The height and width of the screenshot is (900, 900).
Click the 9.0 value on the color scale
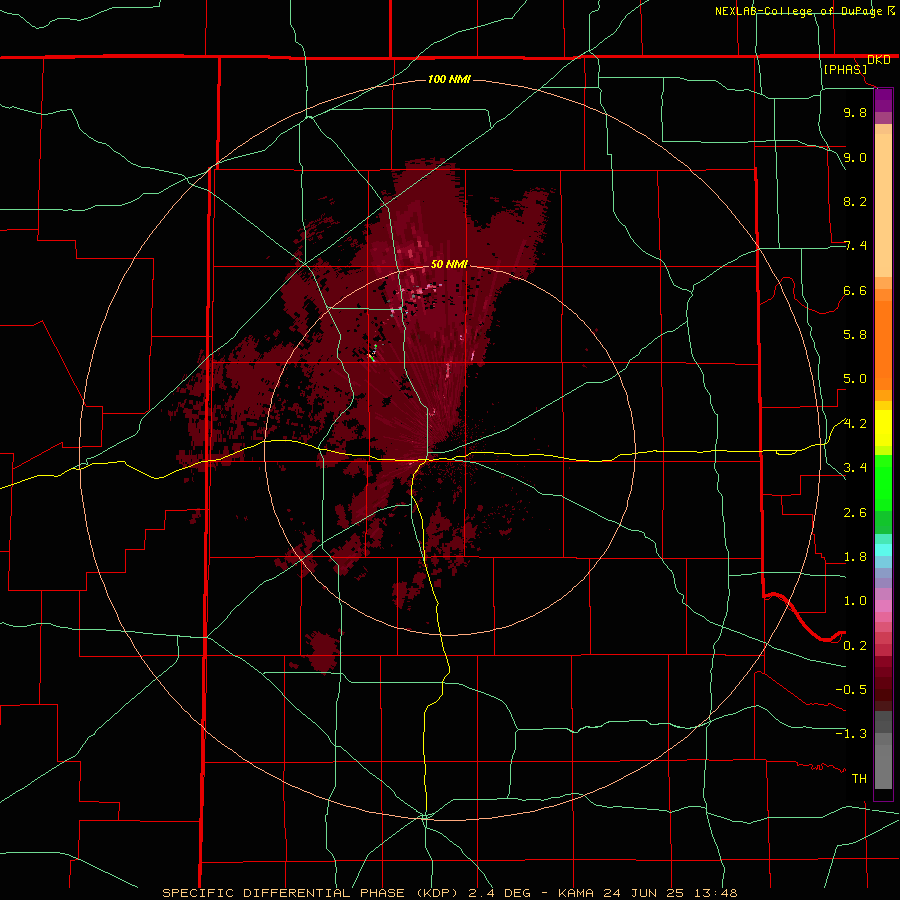855,157
